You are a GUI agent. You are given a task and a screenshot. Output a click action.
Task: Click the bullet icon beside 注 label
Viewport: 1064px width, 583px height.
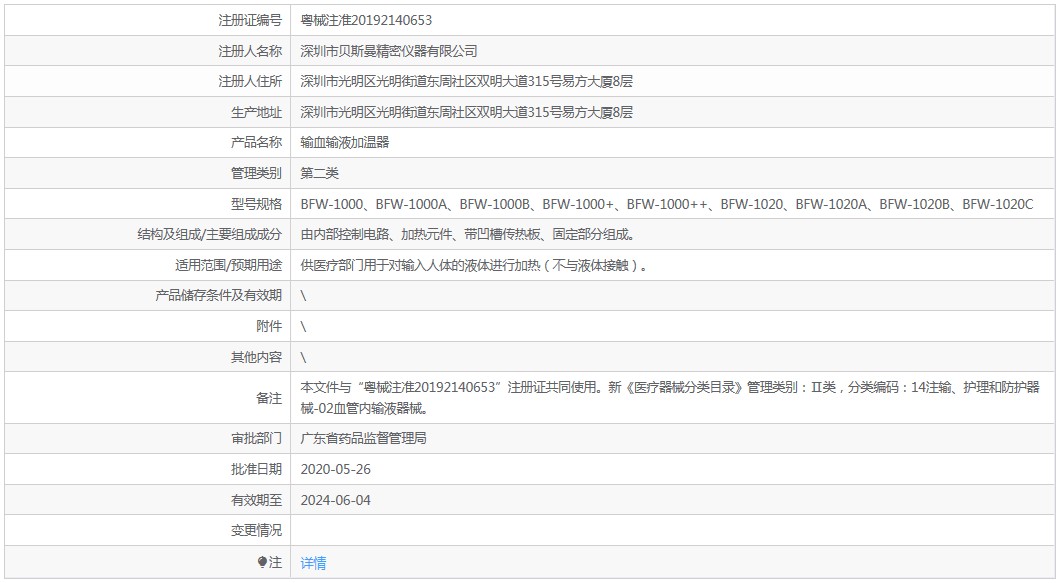point(263,562)
